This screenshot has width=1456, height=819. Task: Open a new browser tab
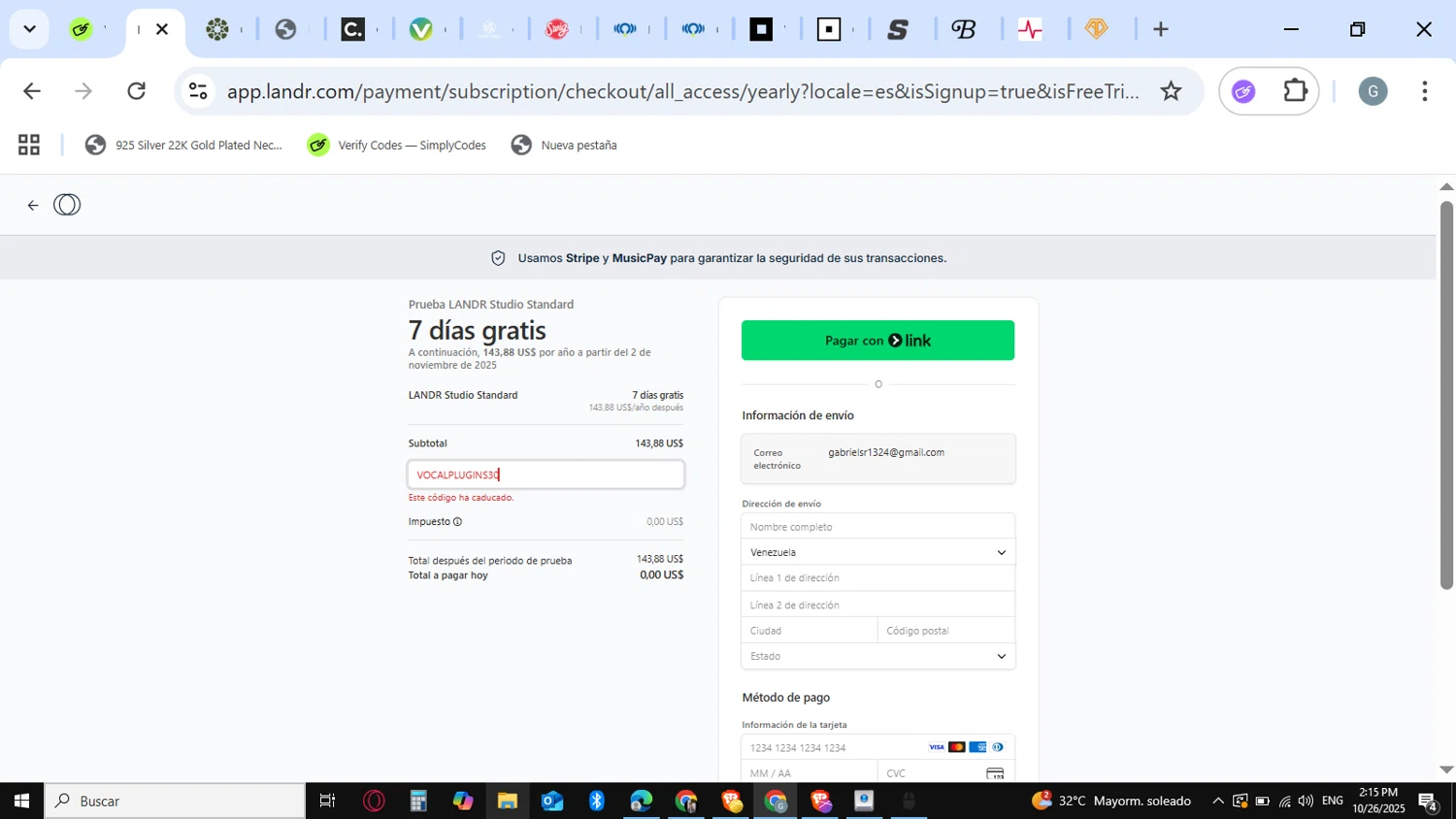tap(1161, 29)
